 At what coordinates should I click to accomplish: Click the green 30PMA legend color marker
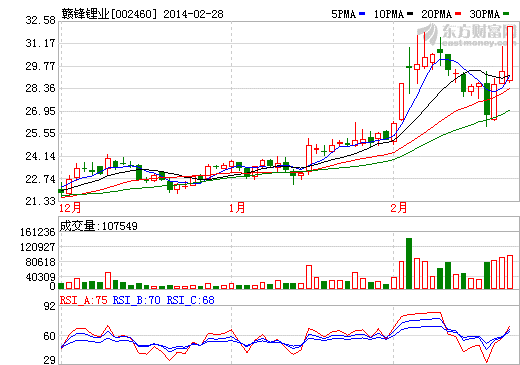tap(506, 14)
